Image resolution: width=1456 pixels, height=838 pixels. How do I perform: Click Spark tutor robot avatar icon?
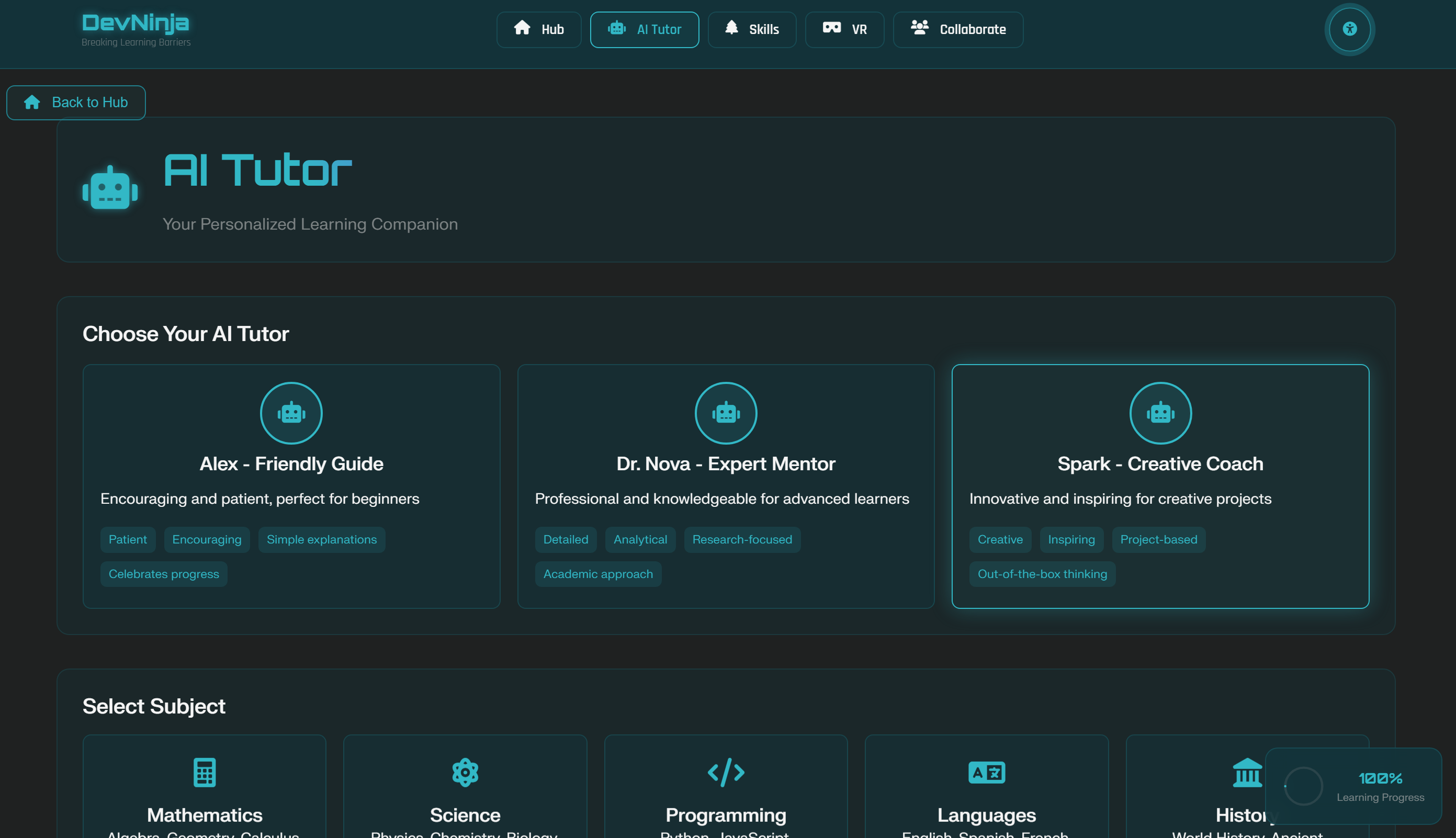[1160, 413]
